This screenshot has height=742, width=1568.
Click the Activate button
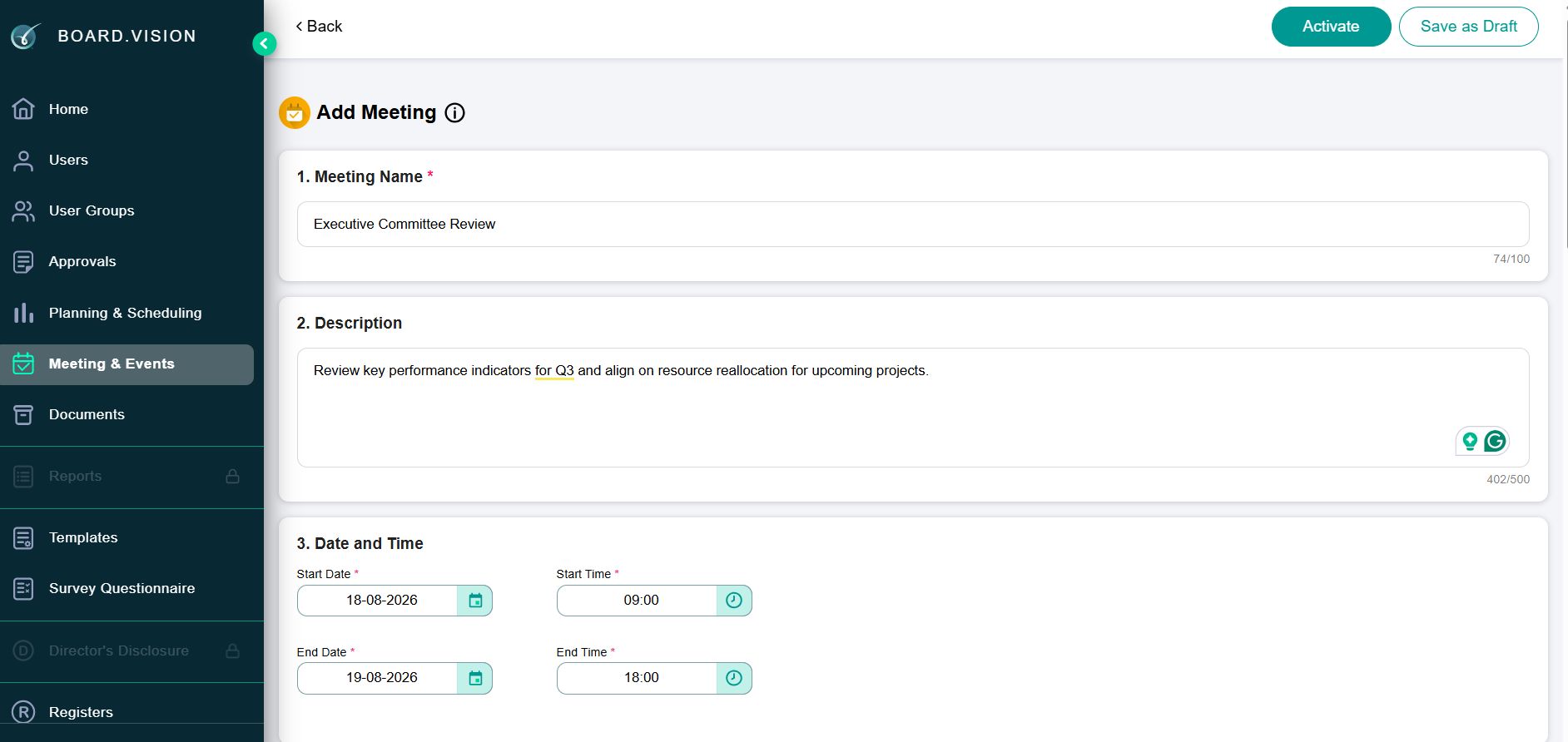click(x=1331, y=27)
